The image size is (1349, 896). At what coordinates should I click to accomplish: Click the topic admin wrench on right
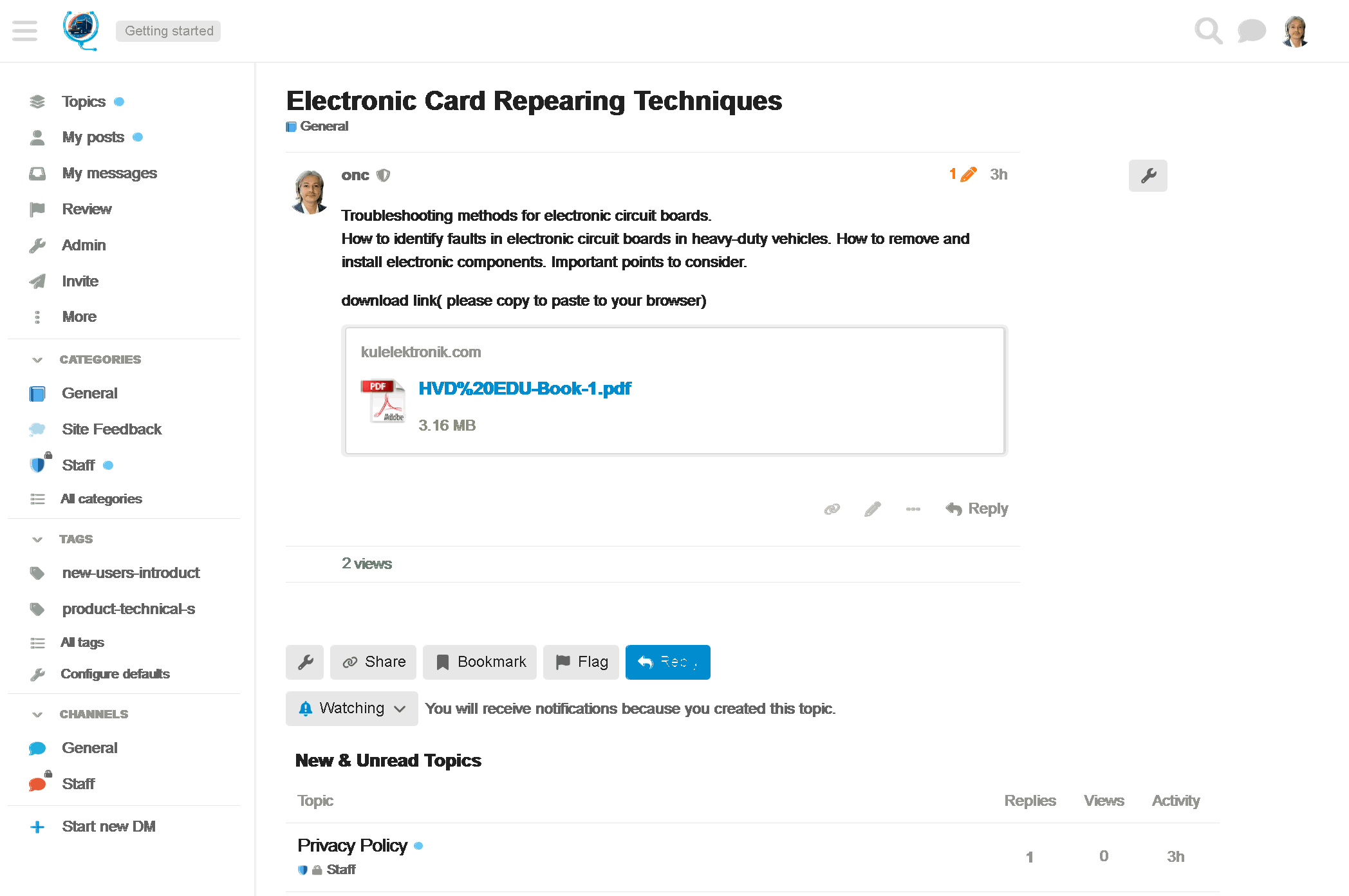[x=1148, y=176]
